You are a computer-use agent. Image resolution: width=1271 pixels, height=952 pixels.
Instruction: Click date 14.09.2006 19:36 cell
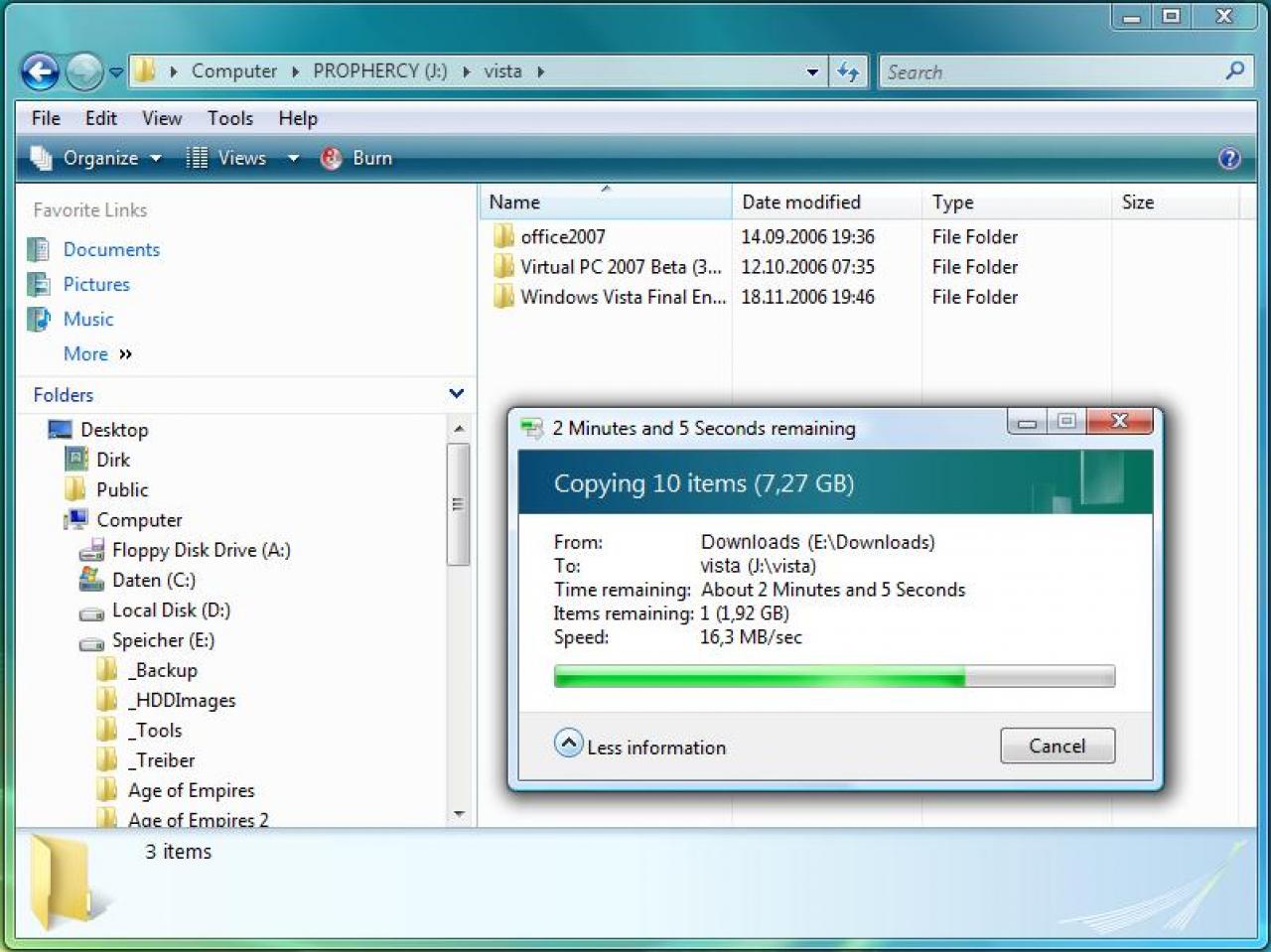click(807, 237)
